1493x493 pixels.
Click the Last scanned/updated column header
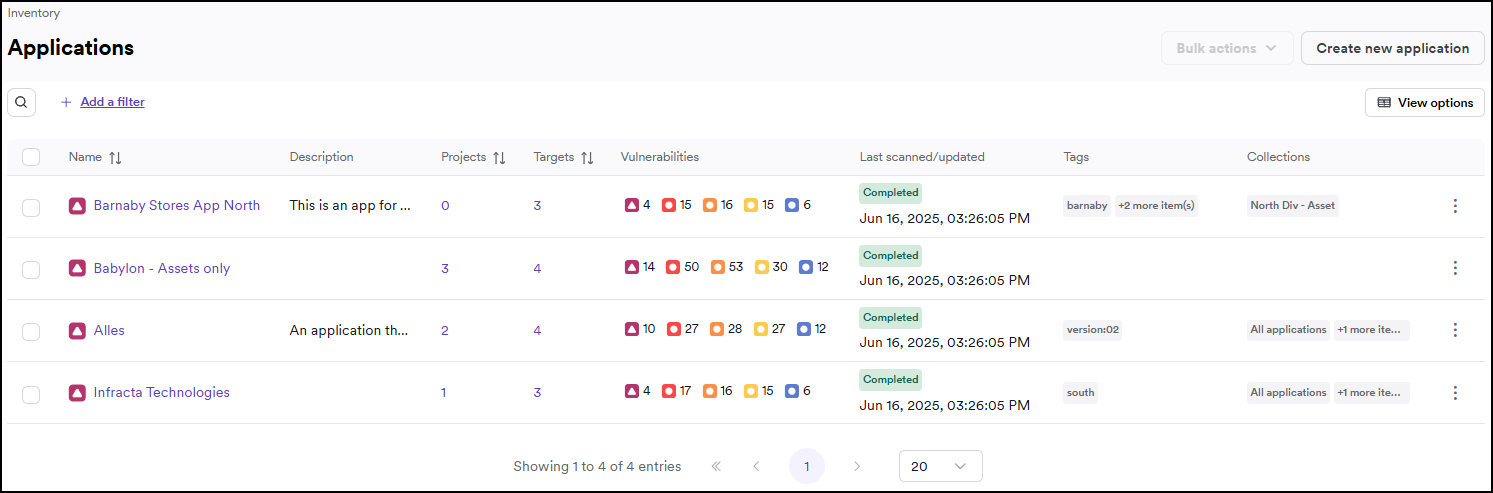(x=922, y=157)
